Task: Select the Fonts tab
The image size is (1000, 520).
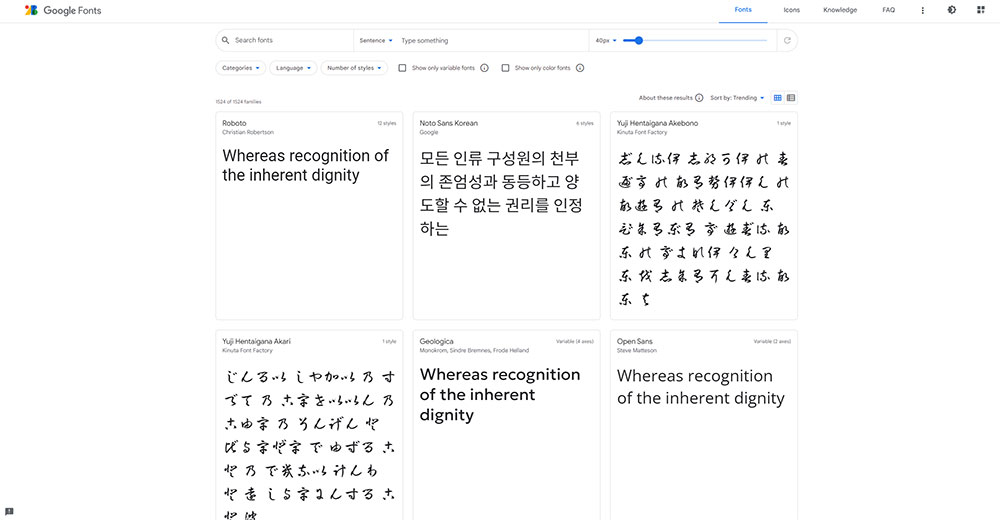Action: point(743,10)
